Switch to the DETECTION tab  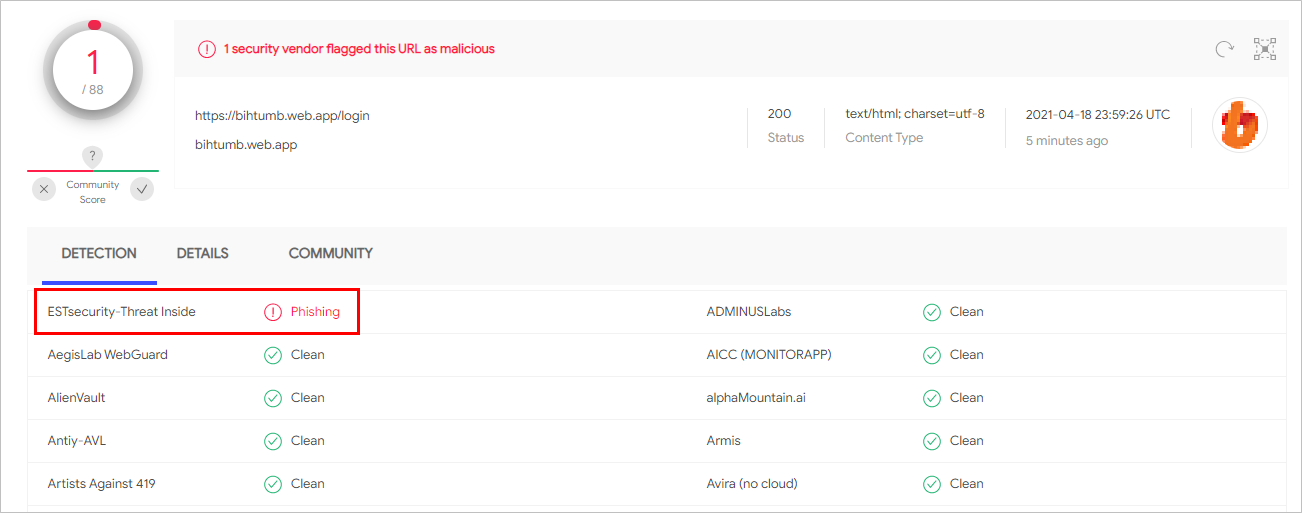click(99, 254)
